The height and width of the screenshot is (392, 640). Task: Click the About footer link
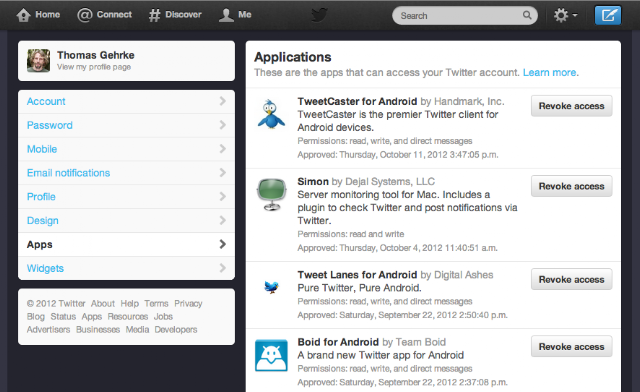point(103,303)
